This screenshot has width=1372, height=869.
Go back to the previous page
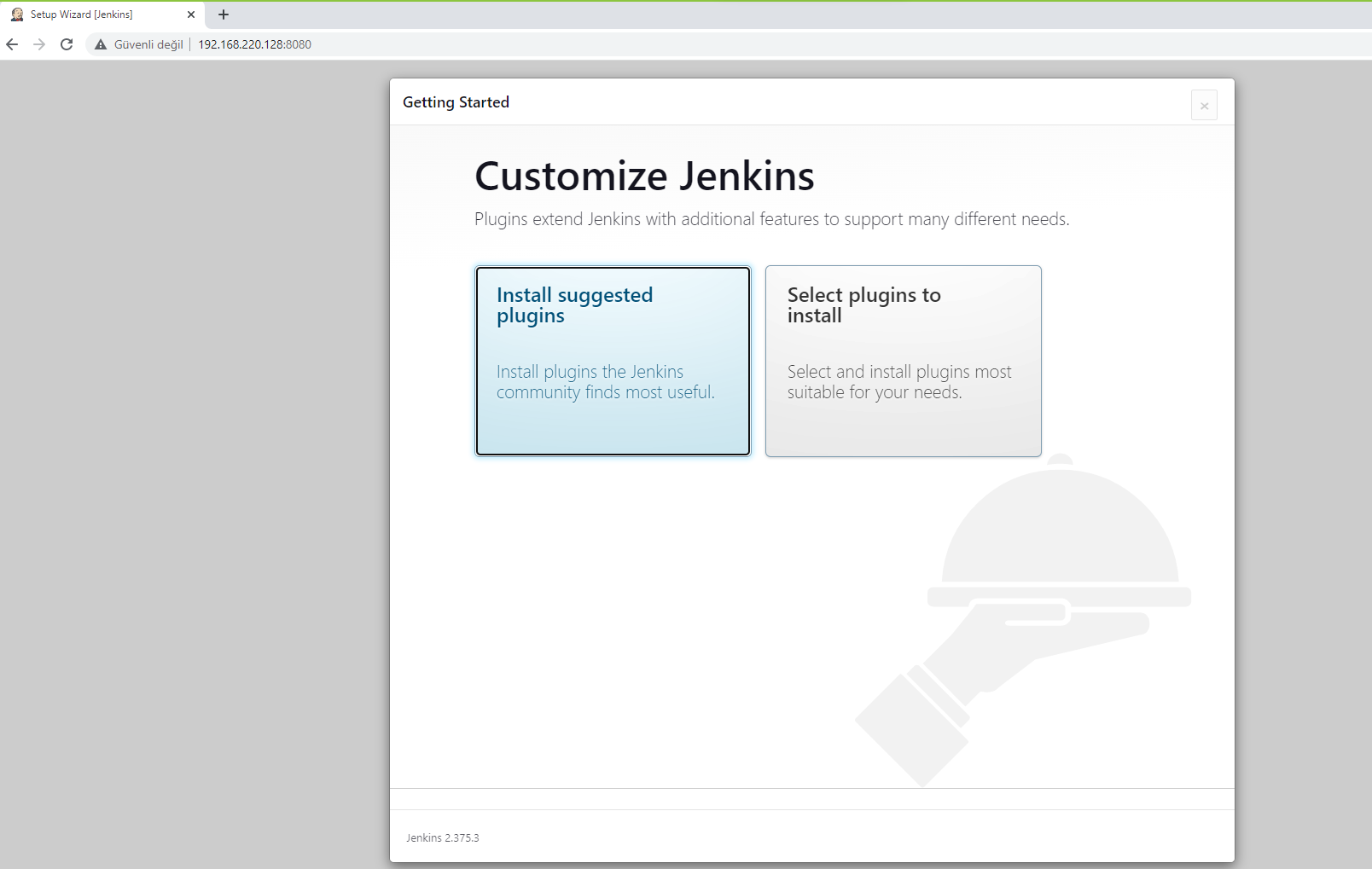(x=12, y=44)
